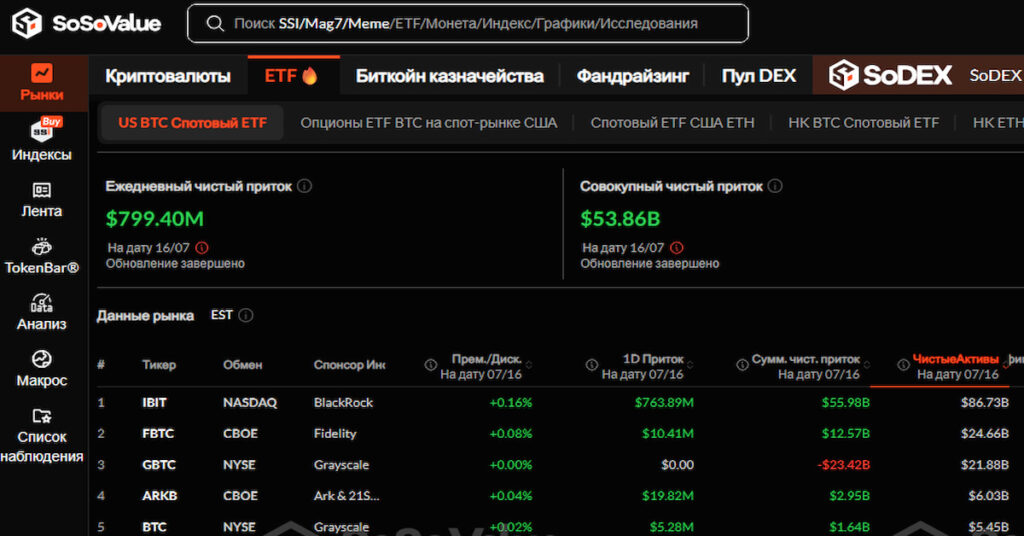Switch to the Фандрайзинг tab
Viewport: 1024px width, 536px height.
point(632,76)
